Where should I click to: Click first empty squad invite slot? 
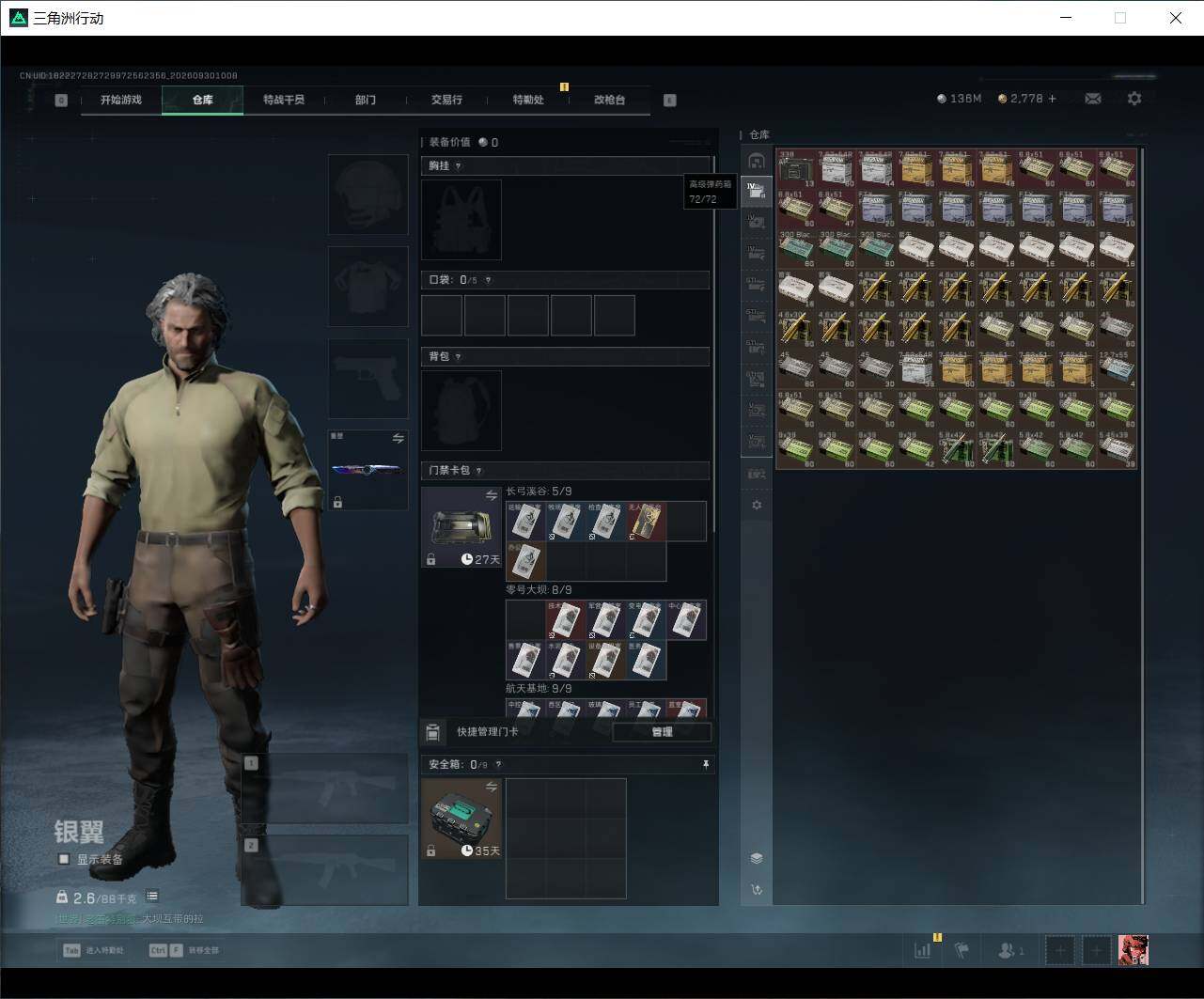click(1060, 950)
